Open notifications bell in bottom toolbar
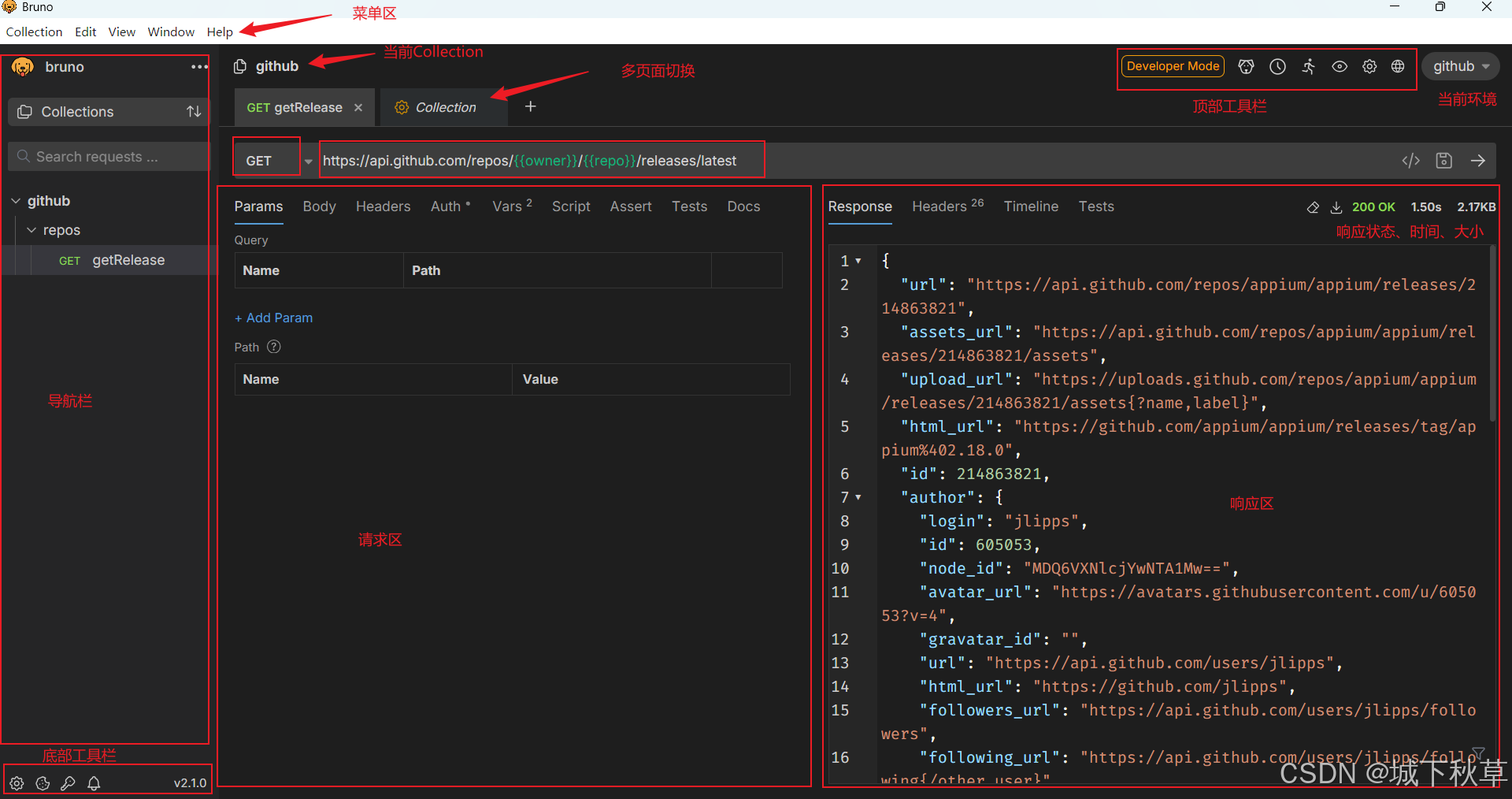 tap(94, 783)
